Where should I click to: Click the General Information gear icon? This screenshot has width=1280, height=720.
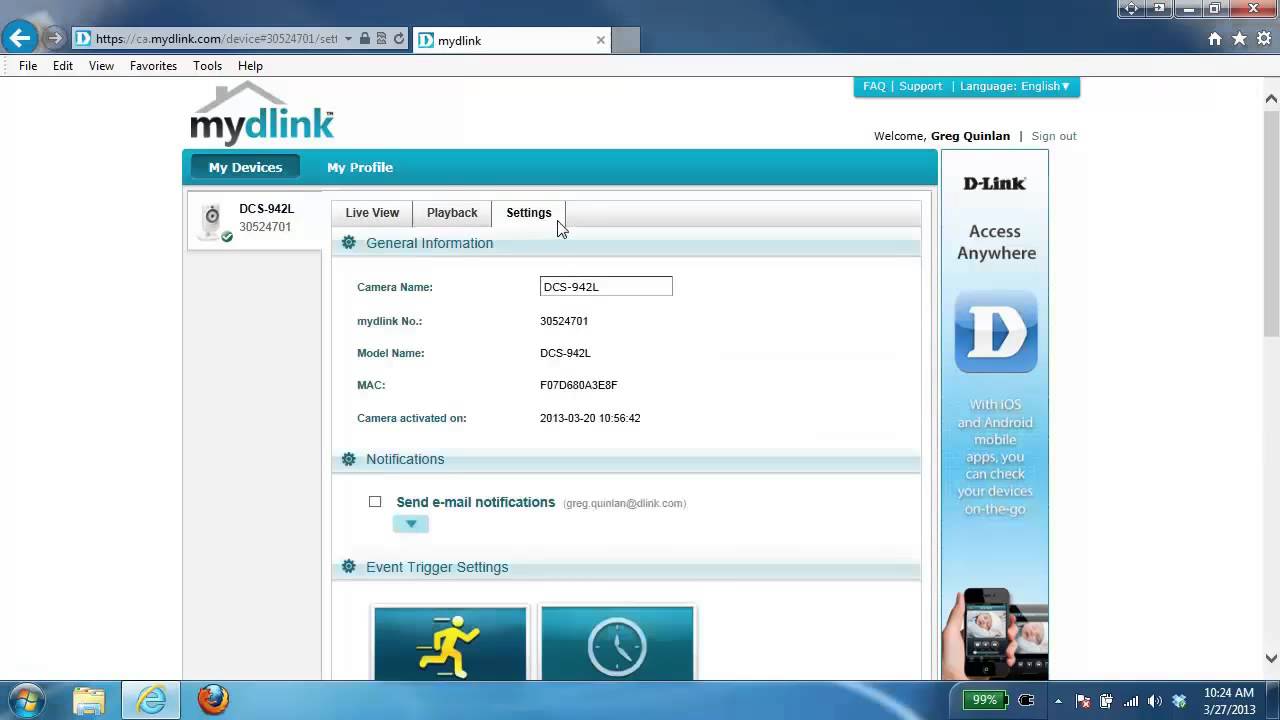click(348, 243)
